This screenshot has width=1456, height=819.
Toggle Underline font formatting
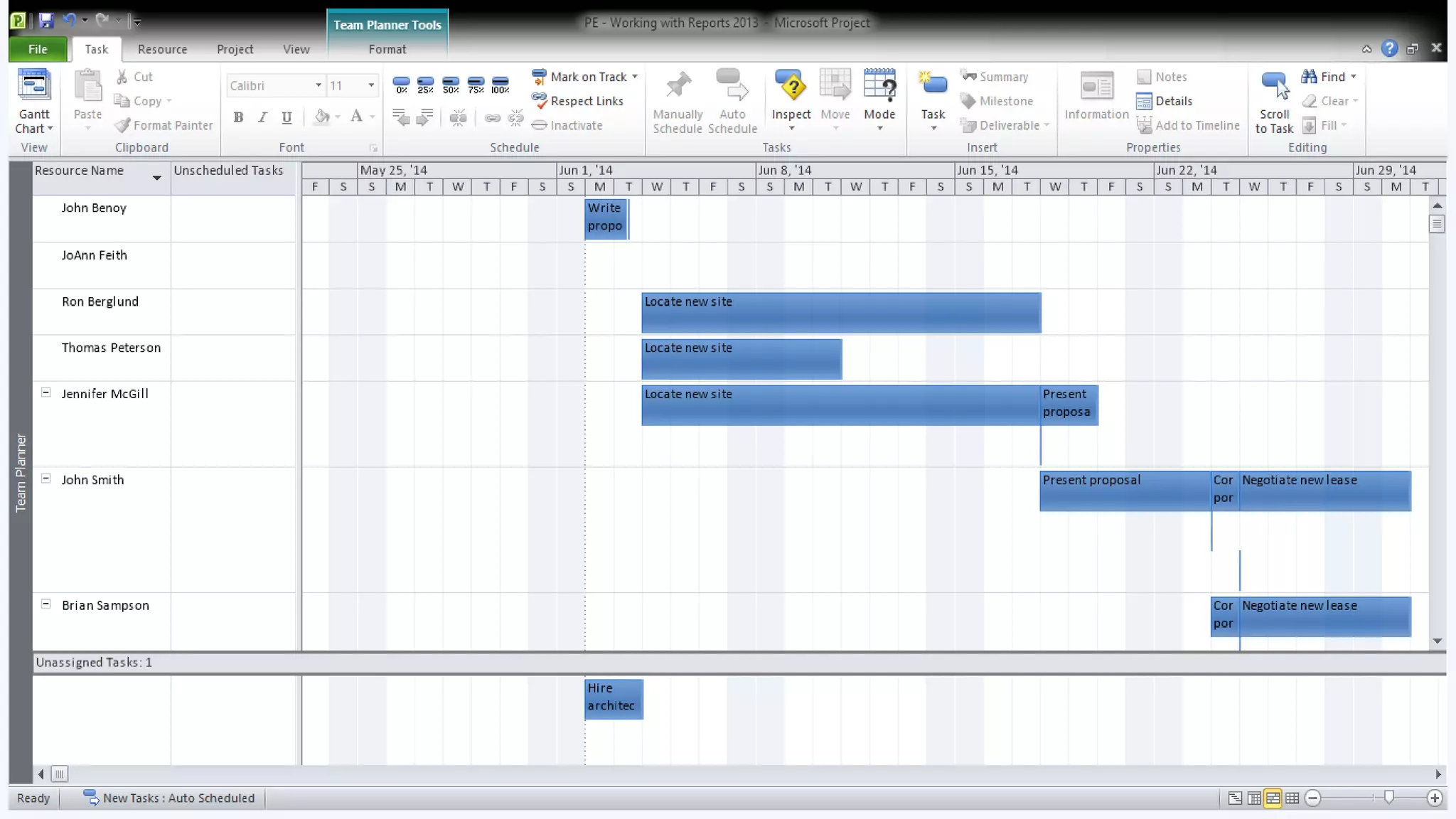[287, 117]
